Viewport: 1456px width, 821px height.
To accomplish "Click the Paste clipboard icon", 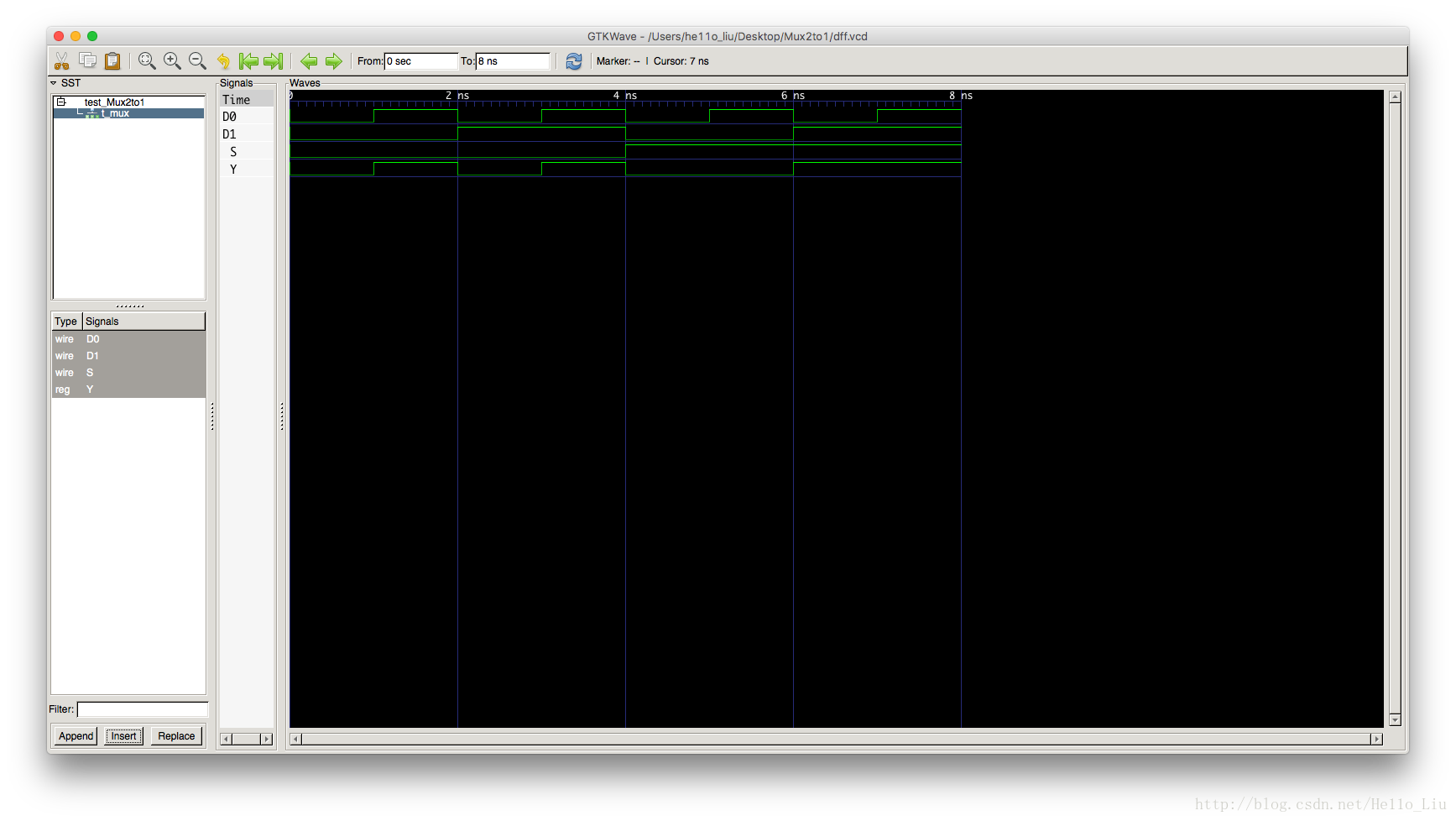I will [112, 61].
